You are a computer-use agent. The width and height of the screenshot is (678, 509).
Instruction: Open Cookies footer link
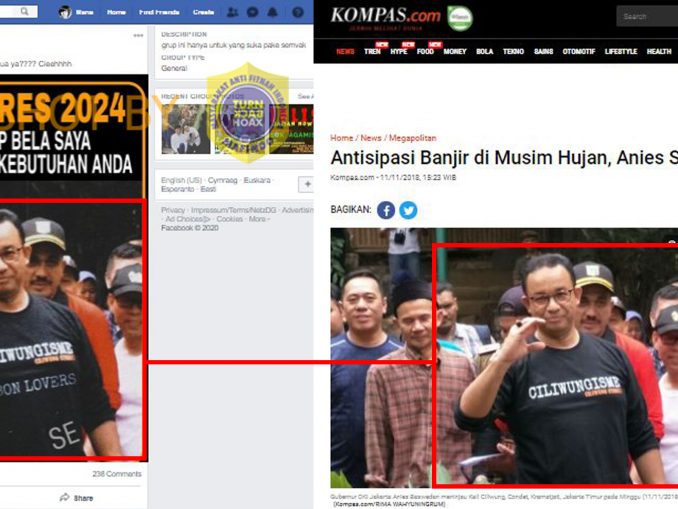pyautogui.click(x=230, y=219)
